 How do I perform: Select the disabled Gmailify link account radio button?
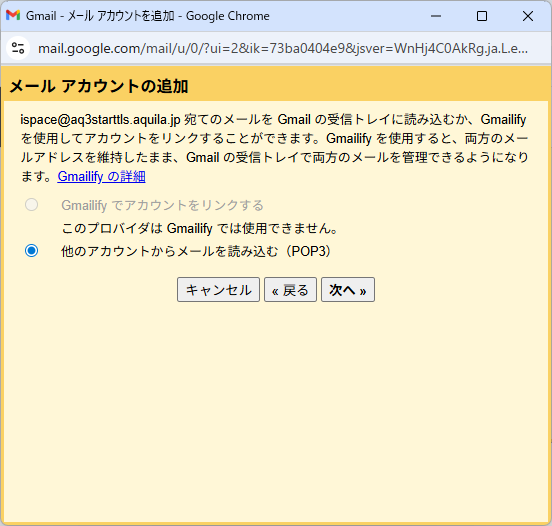pyautogui.click(x=31, y=205)
